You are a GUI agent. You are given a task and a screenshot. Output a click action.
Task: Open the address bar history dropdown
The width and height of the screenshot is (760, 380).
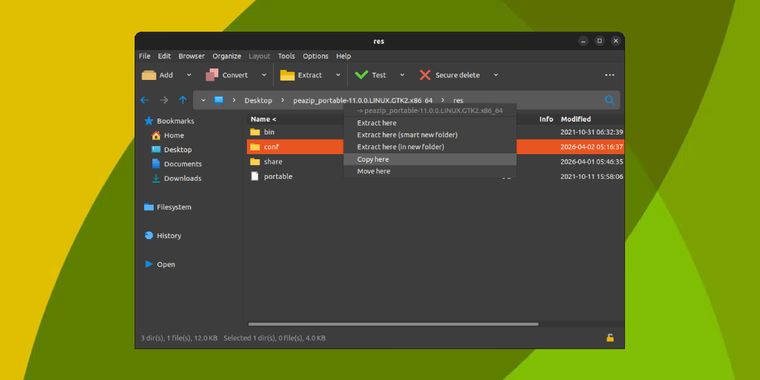(x=203, y=100)
